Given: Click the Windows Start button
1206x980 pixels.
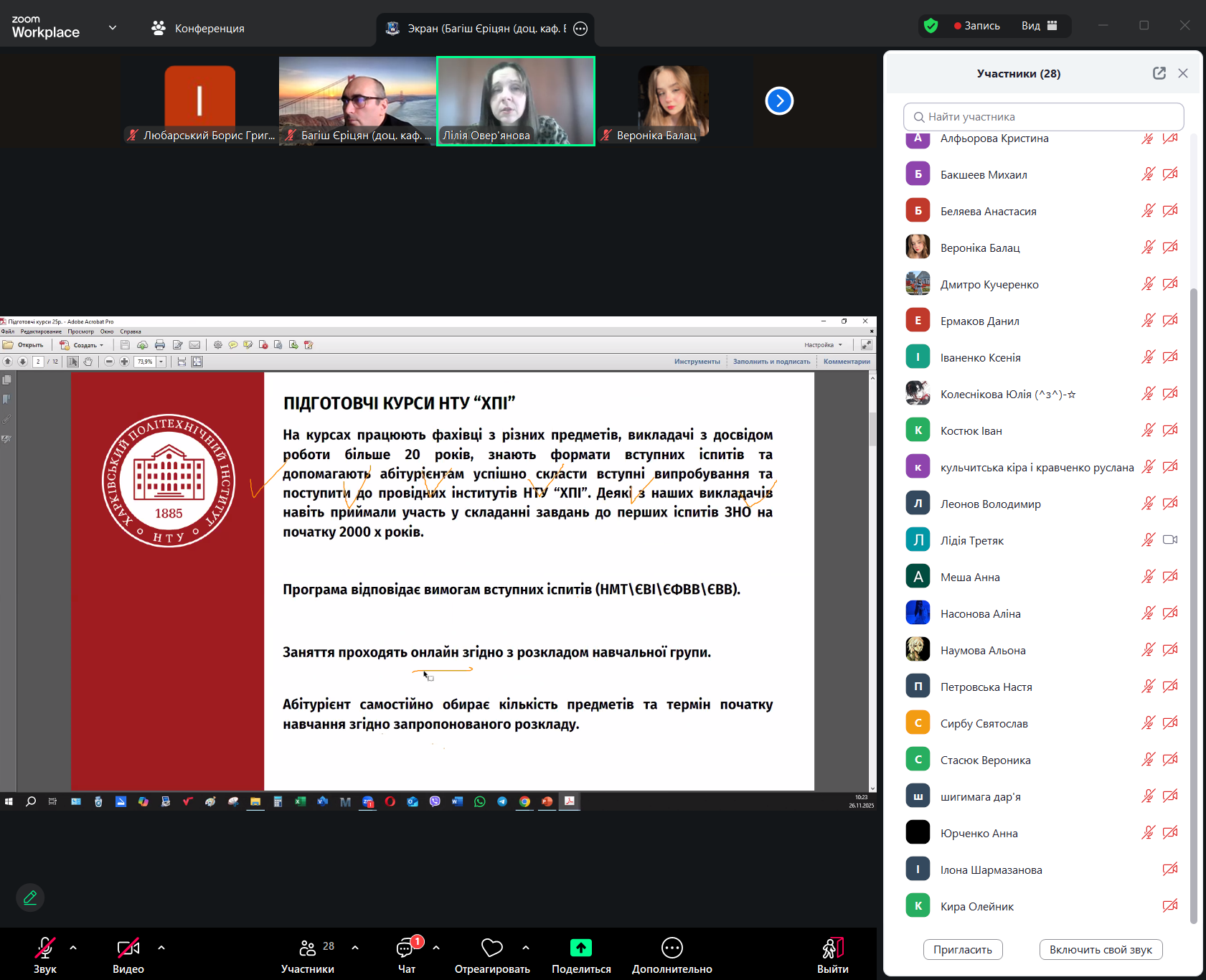Looking at the screenshot, I should 9,801.
